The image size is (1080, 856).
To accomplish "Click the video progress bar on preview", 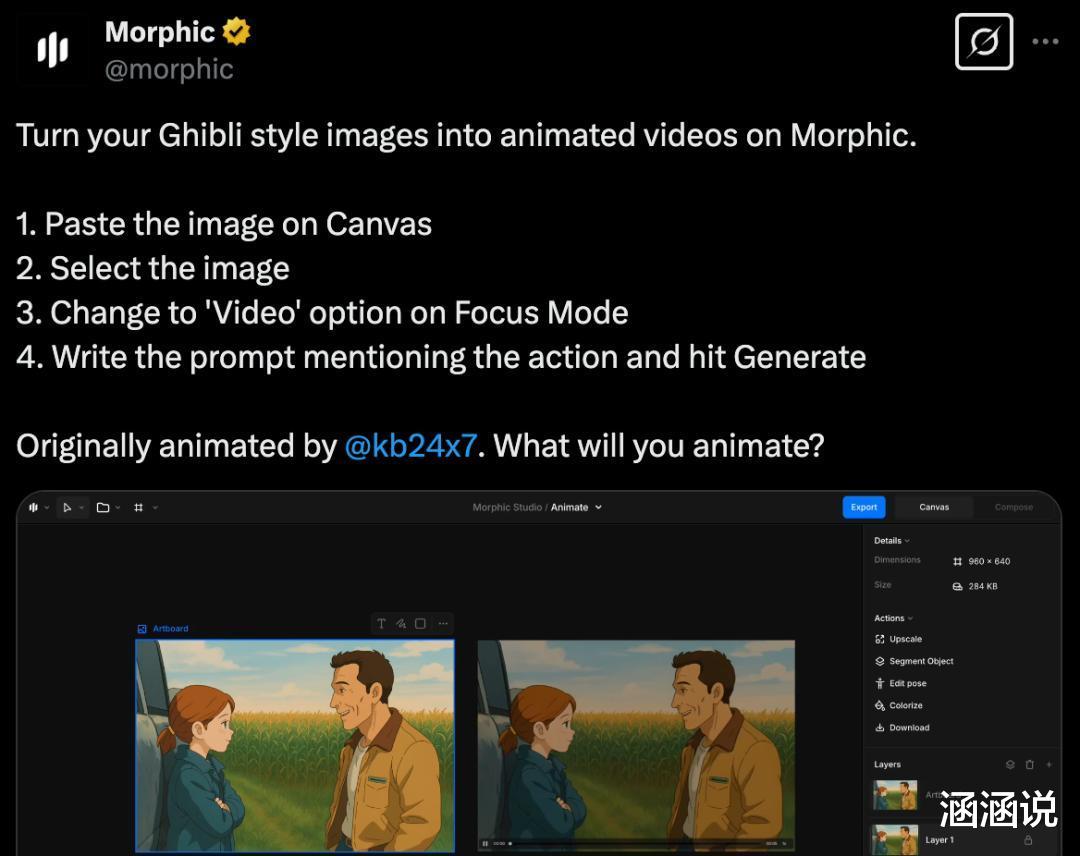I will click(x=637, y=844).
